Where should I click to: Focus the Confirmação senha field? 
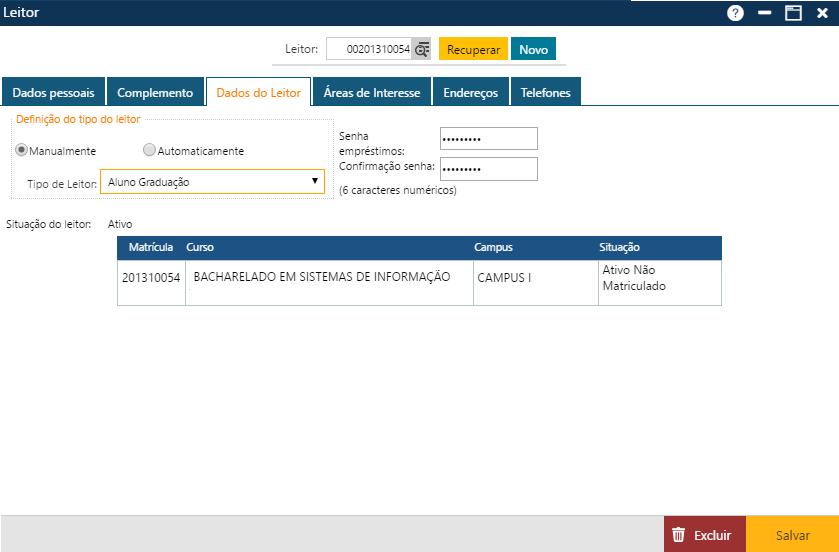click(x=488, y=169)
